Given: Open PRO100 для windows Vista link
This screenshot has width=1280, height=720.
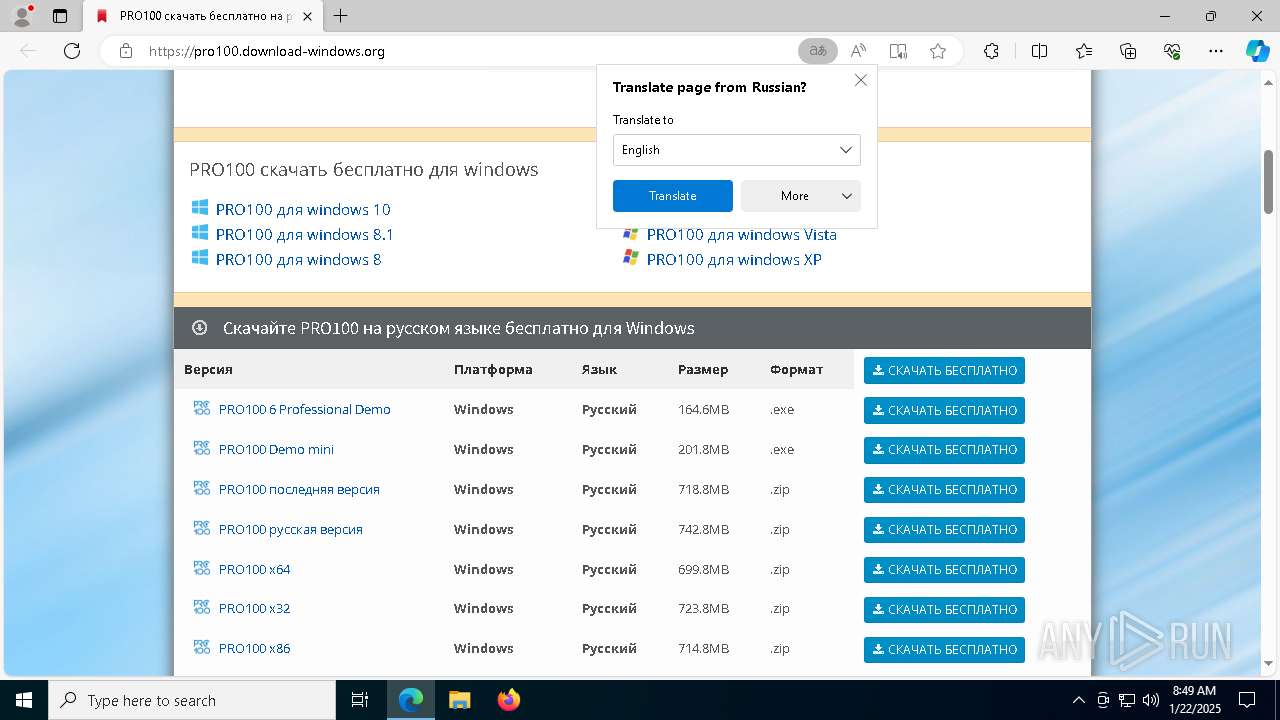Looking at the screenshot, I should [x=741, y=234].
